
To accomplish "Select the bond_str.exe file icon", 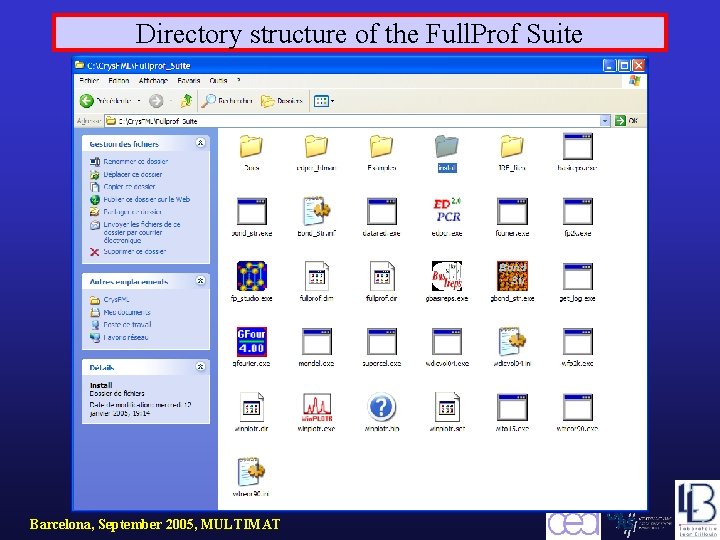I will [252, 211].
